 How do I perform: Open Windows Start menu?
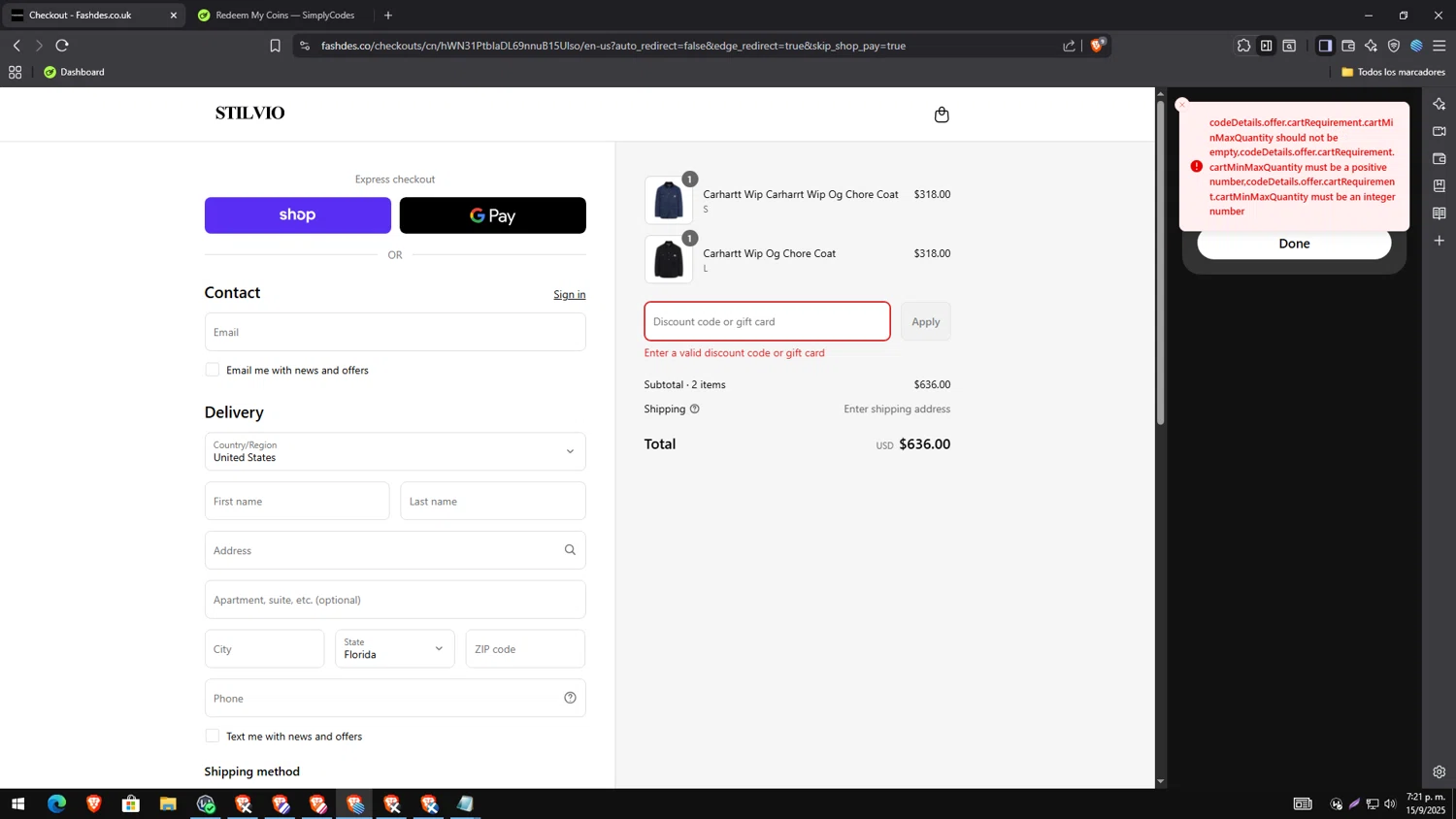tap(17, 803)
